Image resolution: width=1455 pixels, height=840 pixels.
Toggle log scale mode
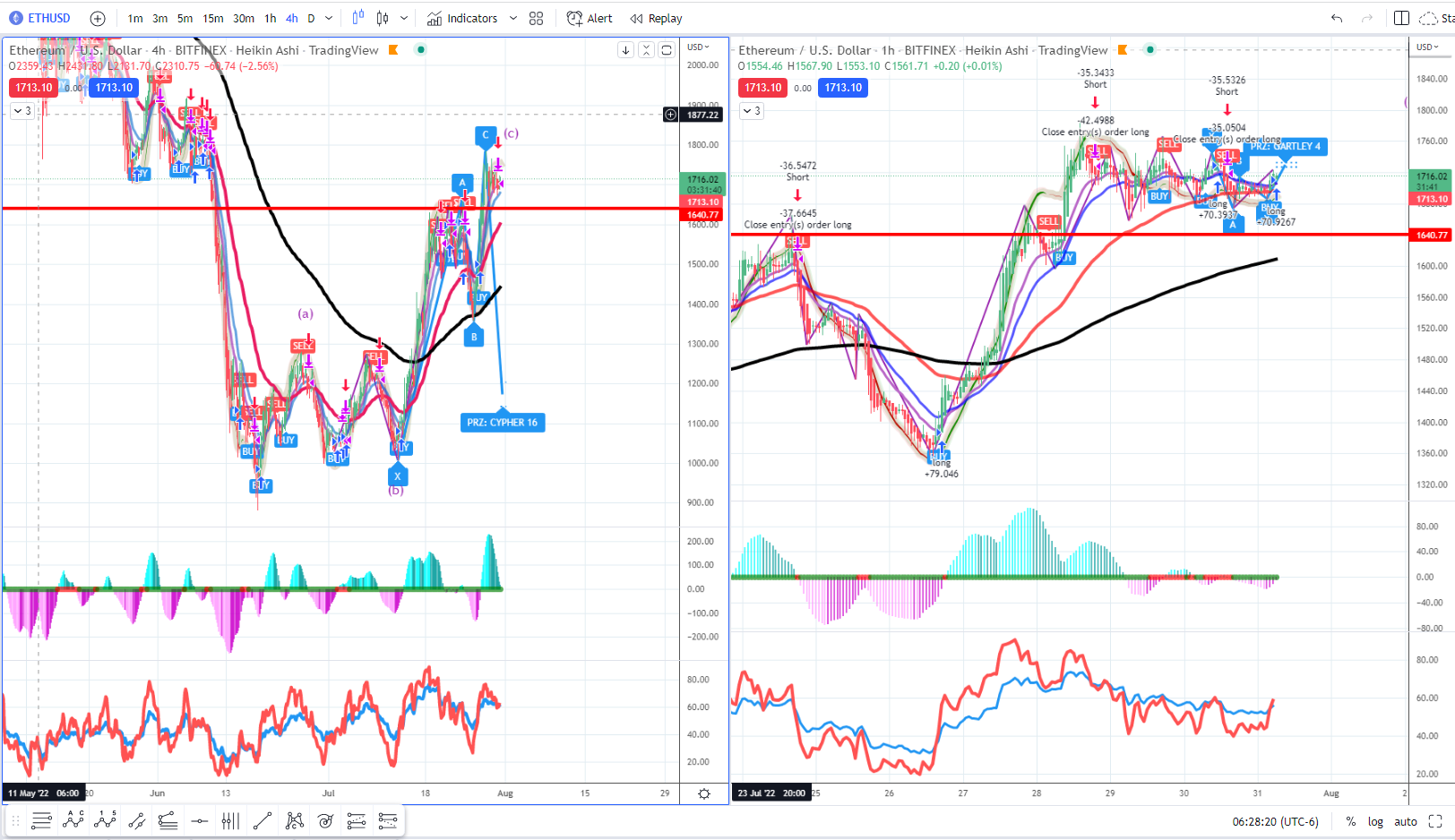click(1375, 821)
